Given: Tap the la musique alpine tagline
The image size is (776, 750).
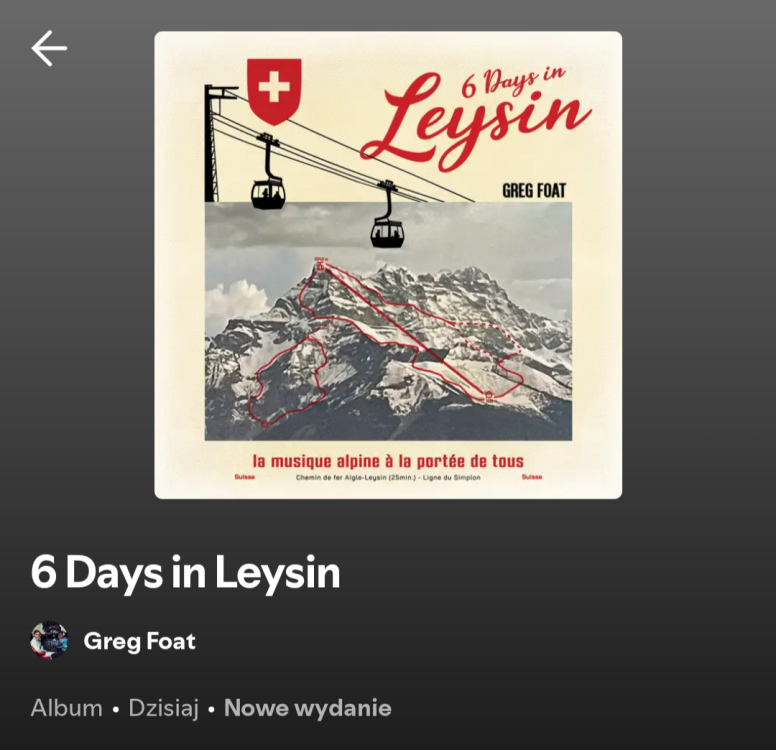Looking at the screenshot, I should (388, 461).
